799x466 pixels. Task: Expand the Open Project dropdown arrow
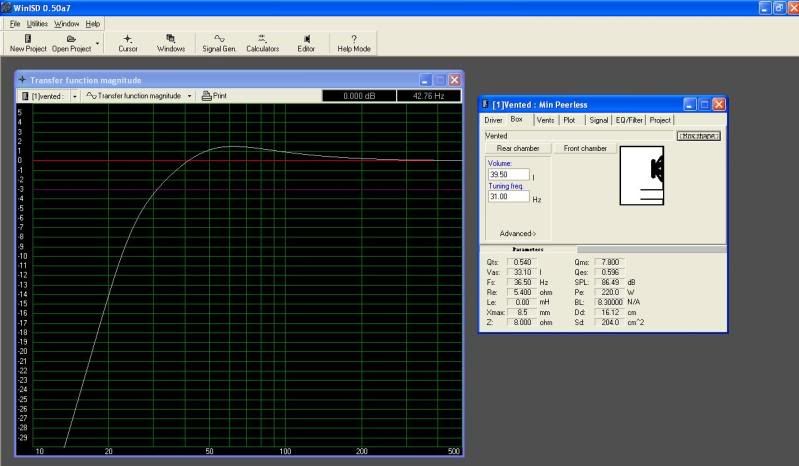tap(97, 44)
